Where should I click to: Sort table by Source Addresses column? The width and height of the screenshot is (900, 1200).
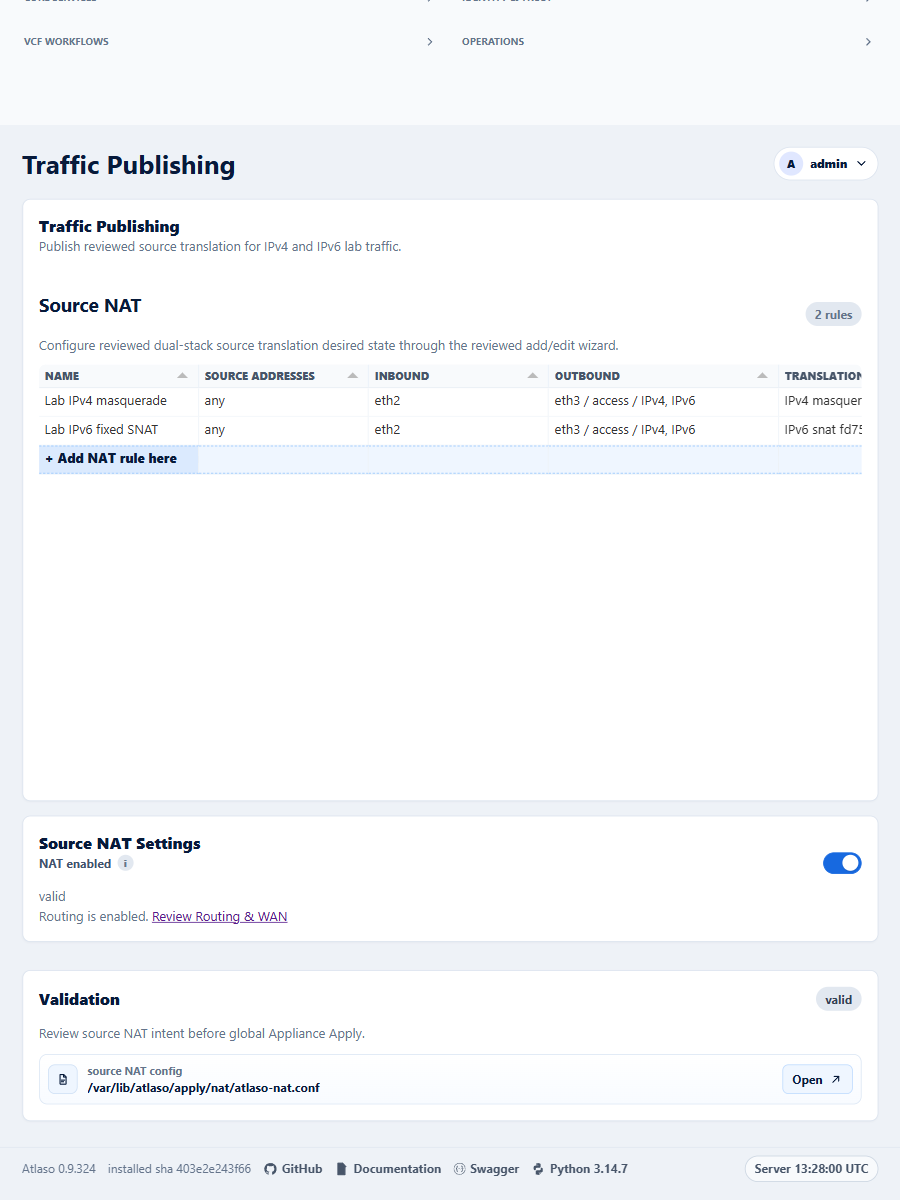pos(284,376)
